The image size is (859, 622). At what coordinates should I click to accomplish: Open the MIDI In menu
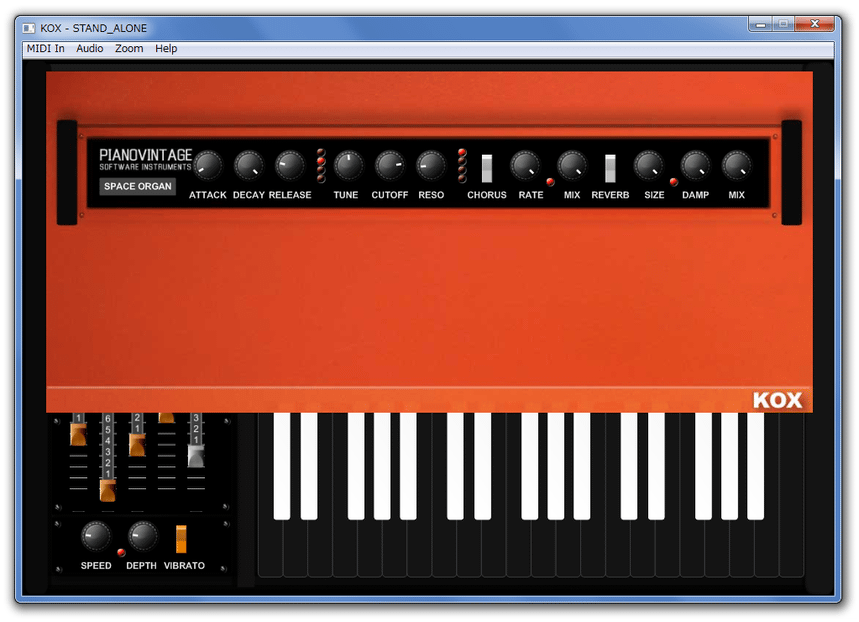pos(45,48)
